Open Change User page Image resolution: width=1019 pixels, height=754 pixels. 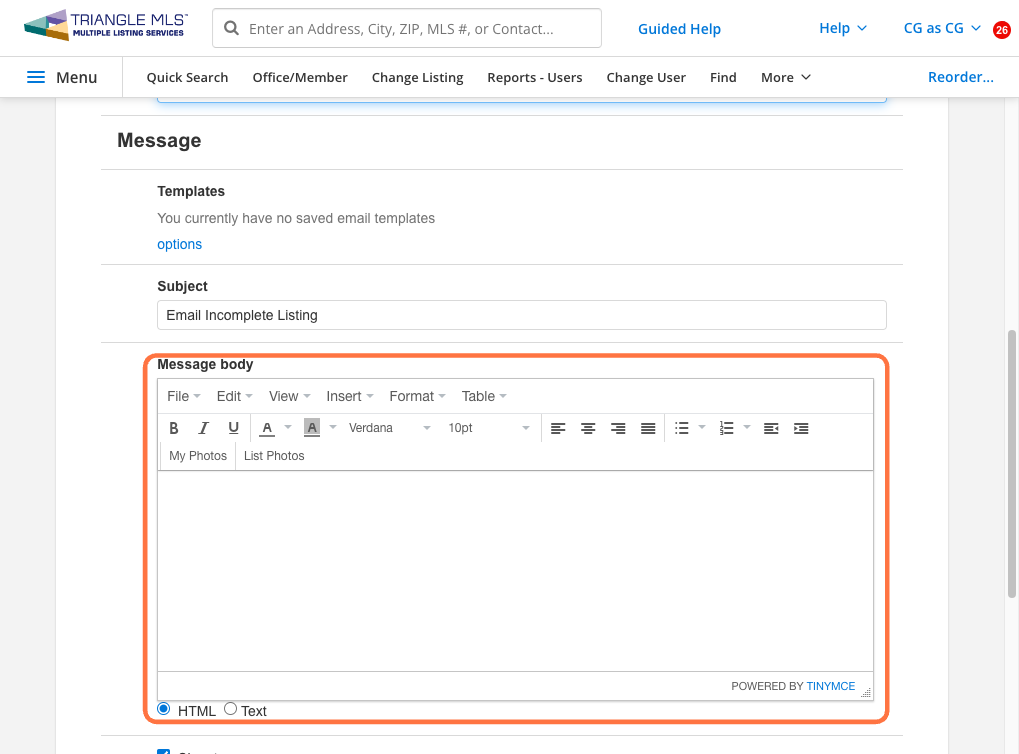click(646, 77)
